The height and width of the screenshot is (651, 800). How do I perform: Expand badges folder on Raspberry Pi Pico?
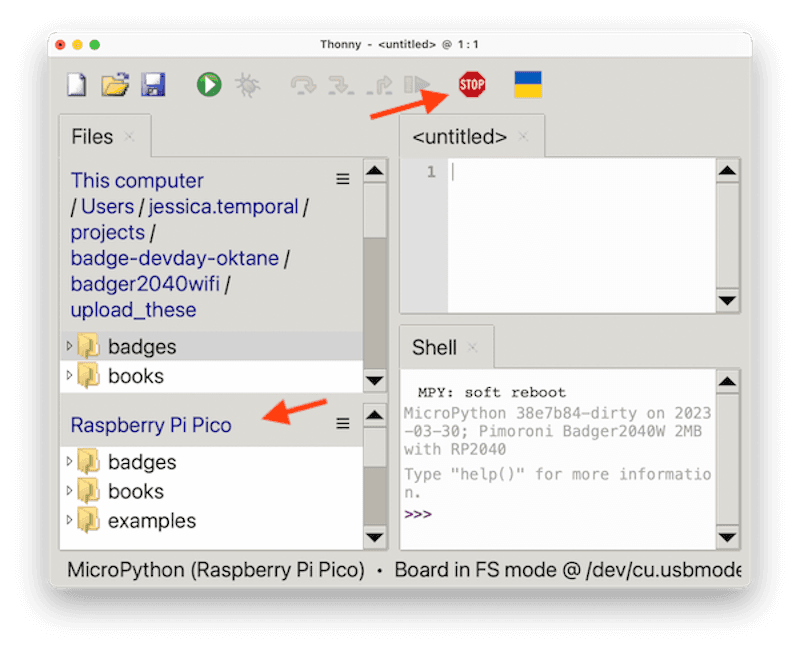tap(69, 461)
